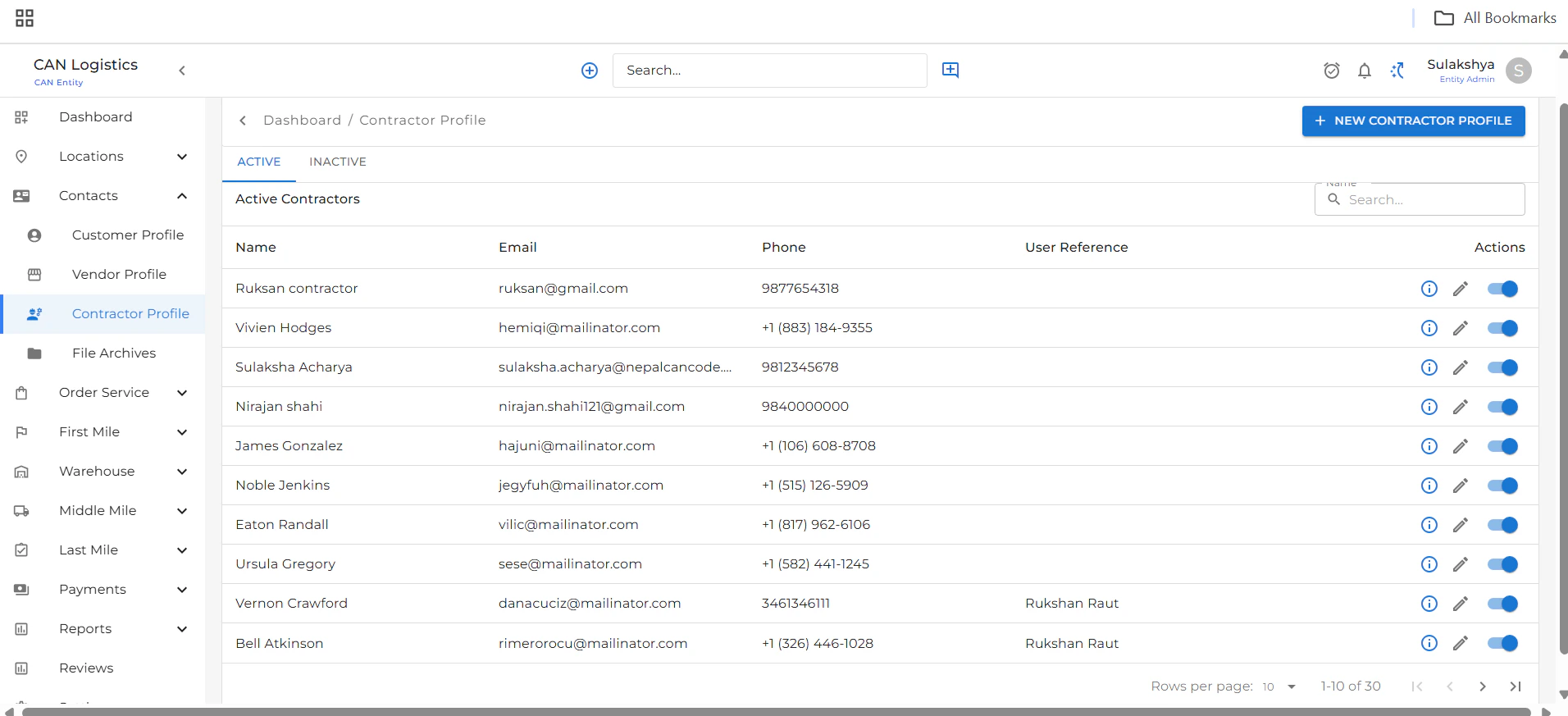
Task: Collapse Contacts menu
Action: click(103, 196)
